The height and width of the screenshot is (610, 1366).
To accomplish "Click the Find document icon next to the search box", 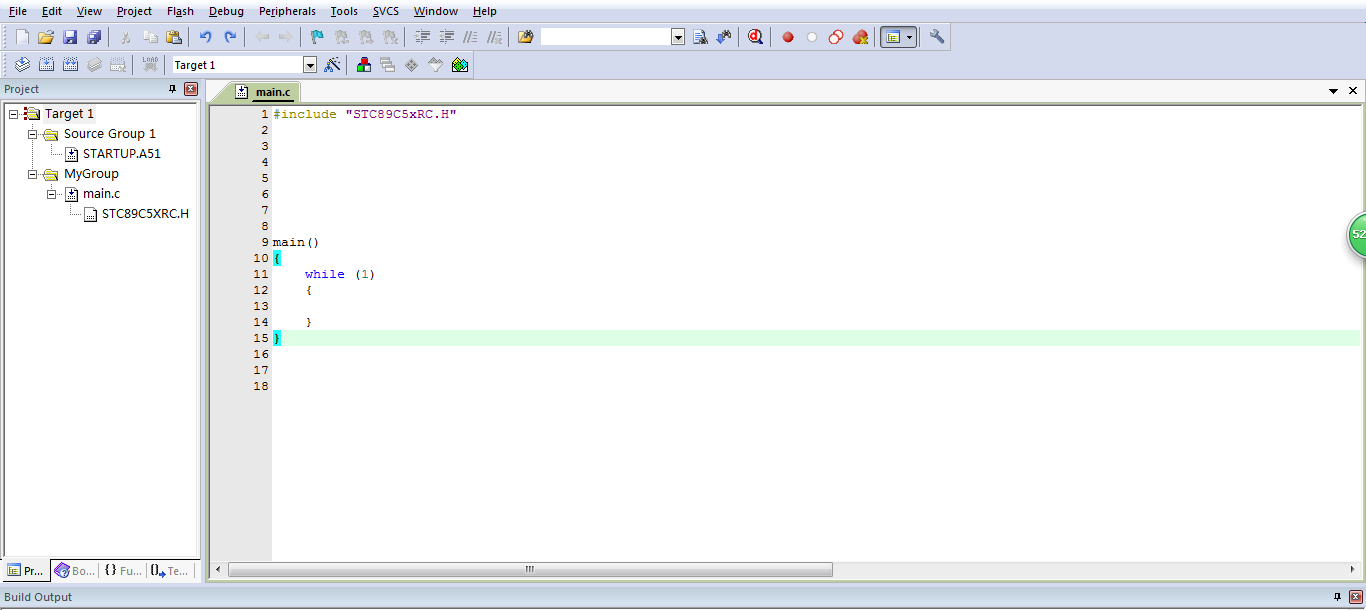I will (x=700, y=37).
